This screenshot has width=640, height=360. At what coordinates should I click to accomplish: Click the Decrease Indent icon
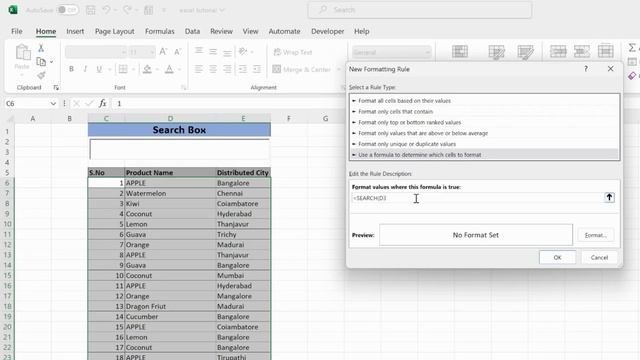coord(242,69)
